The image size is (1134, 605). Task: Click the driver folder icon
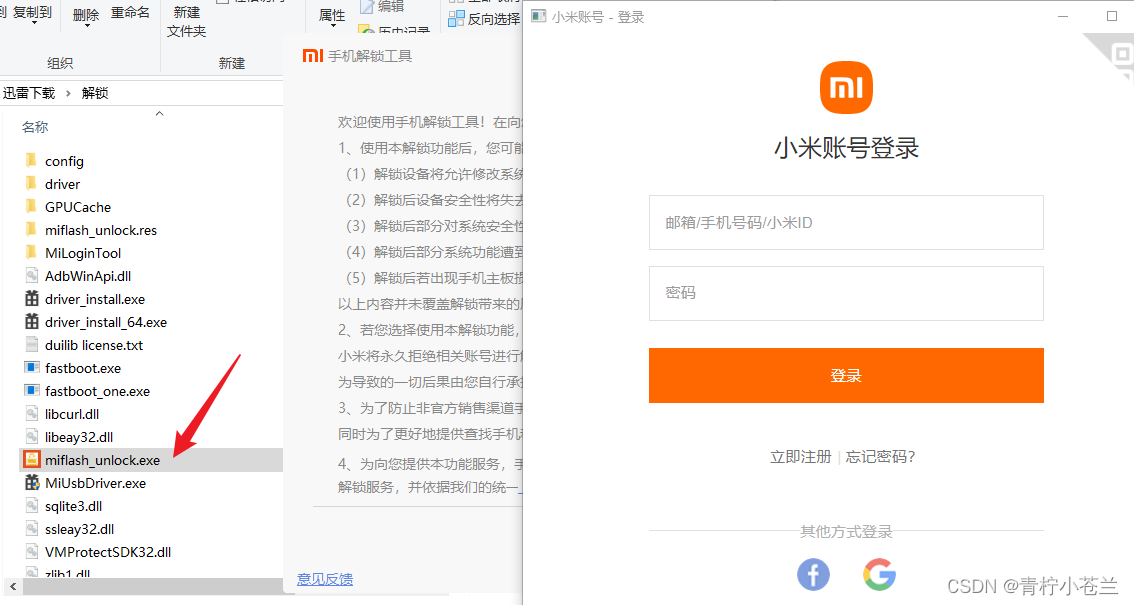[x=31, y=184]
